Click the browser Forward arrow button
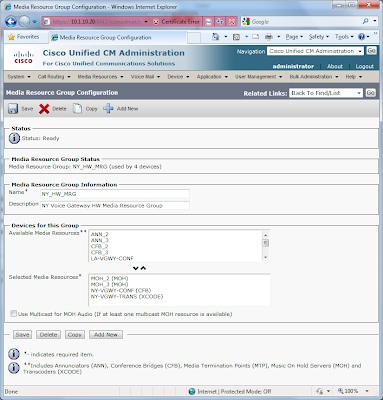The image size is (383, 400). click(24, 22)
